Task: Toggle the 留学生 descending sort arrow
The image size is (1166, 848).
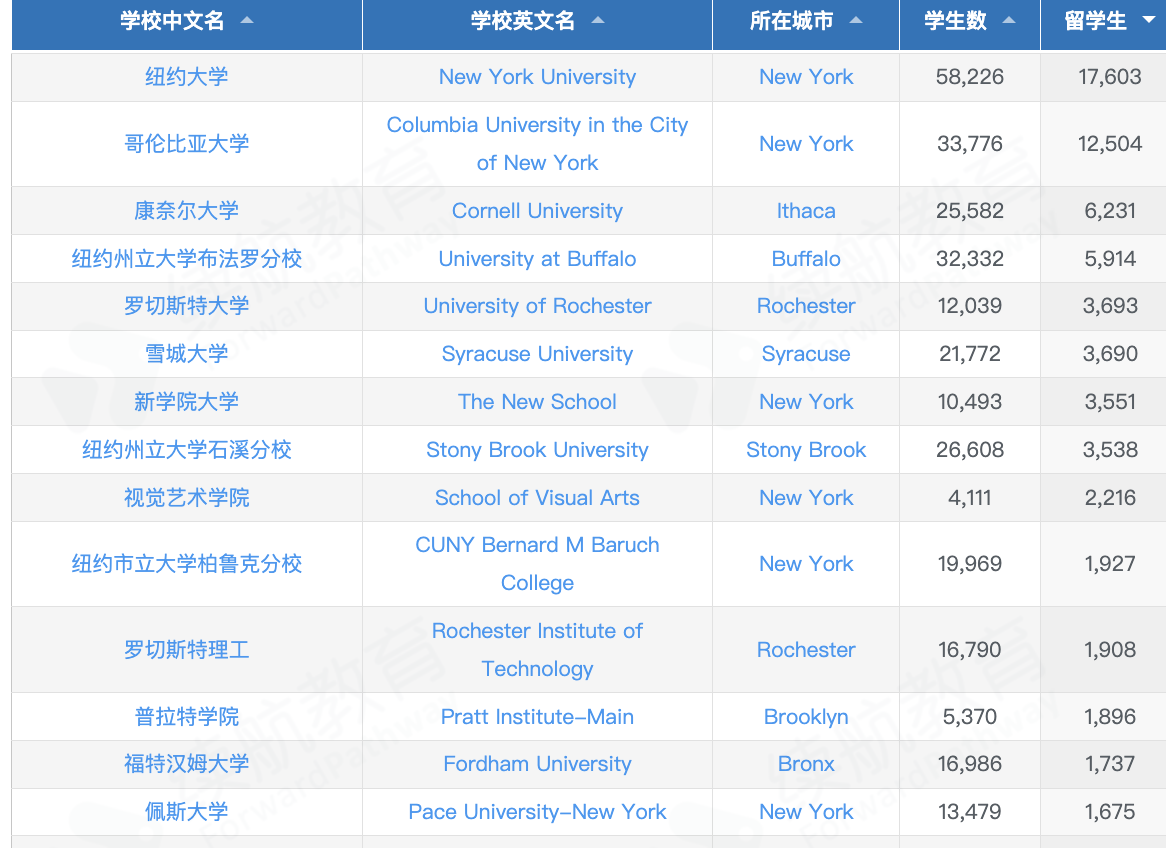Action: [1148, 21]
